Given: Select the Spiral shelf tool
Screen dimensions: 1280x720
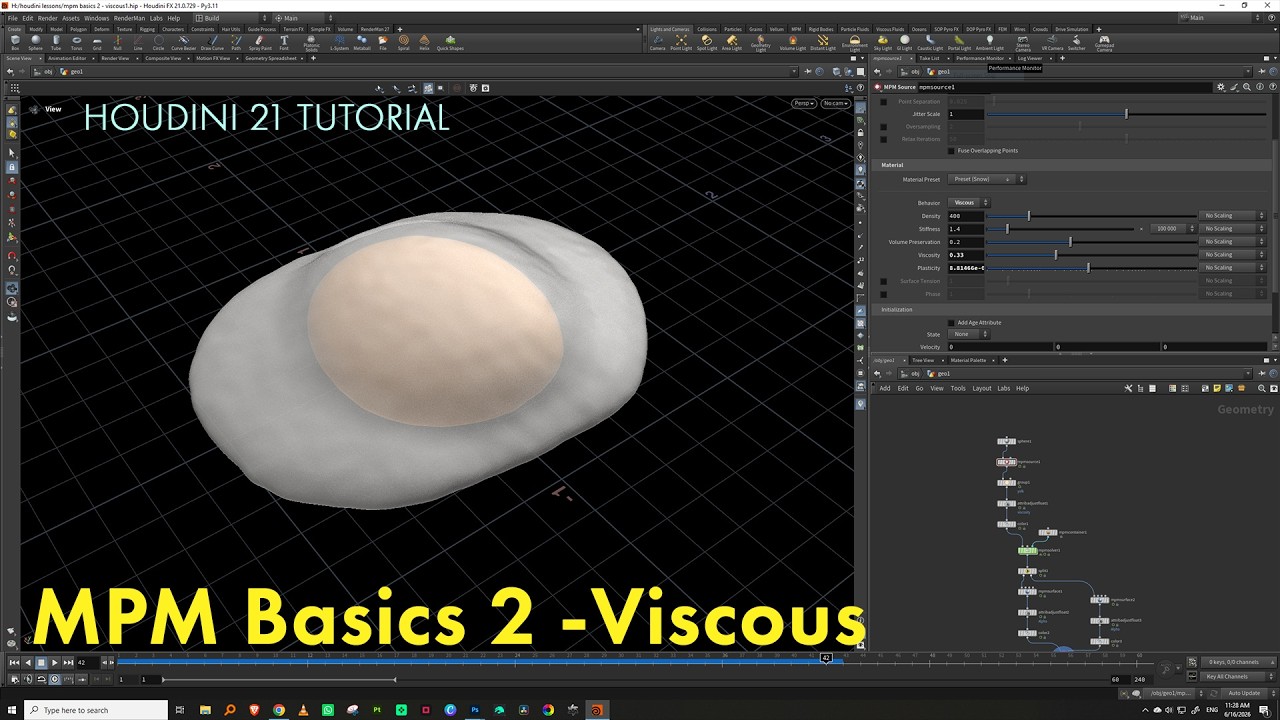Looking at the screenshot, I should point(403,42).
